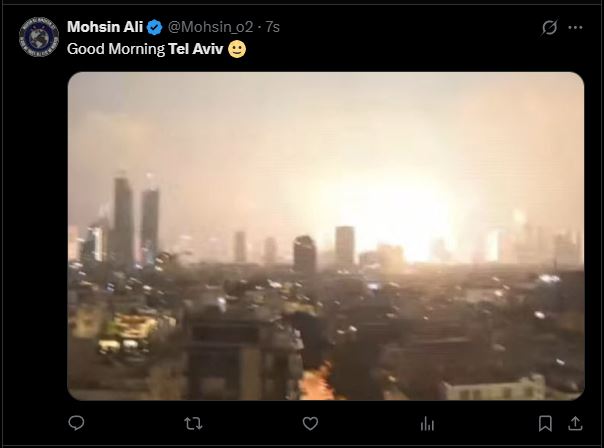The width and height of the screenshot is (604, 448).
Task: Click the blue verified checkmark badge
Action: pyautogui.click(x=155, y=27)
